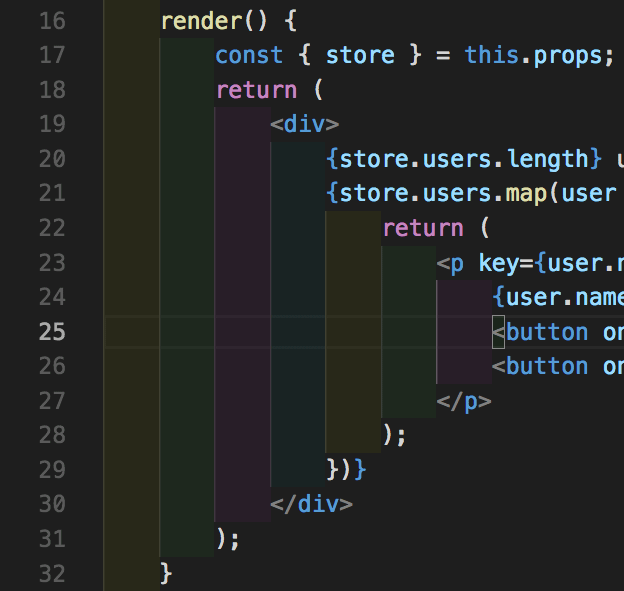
Task: Click line number 23 in gutter
Action: click(52, 262)
